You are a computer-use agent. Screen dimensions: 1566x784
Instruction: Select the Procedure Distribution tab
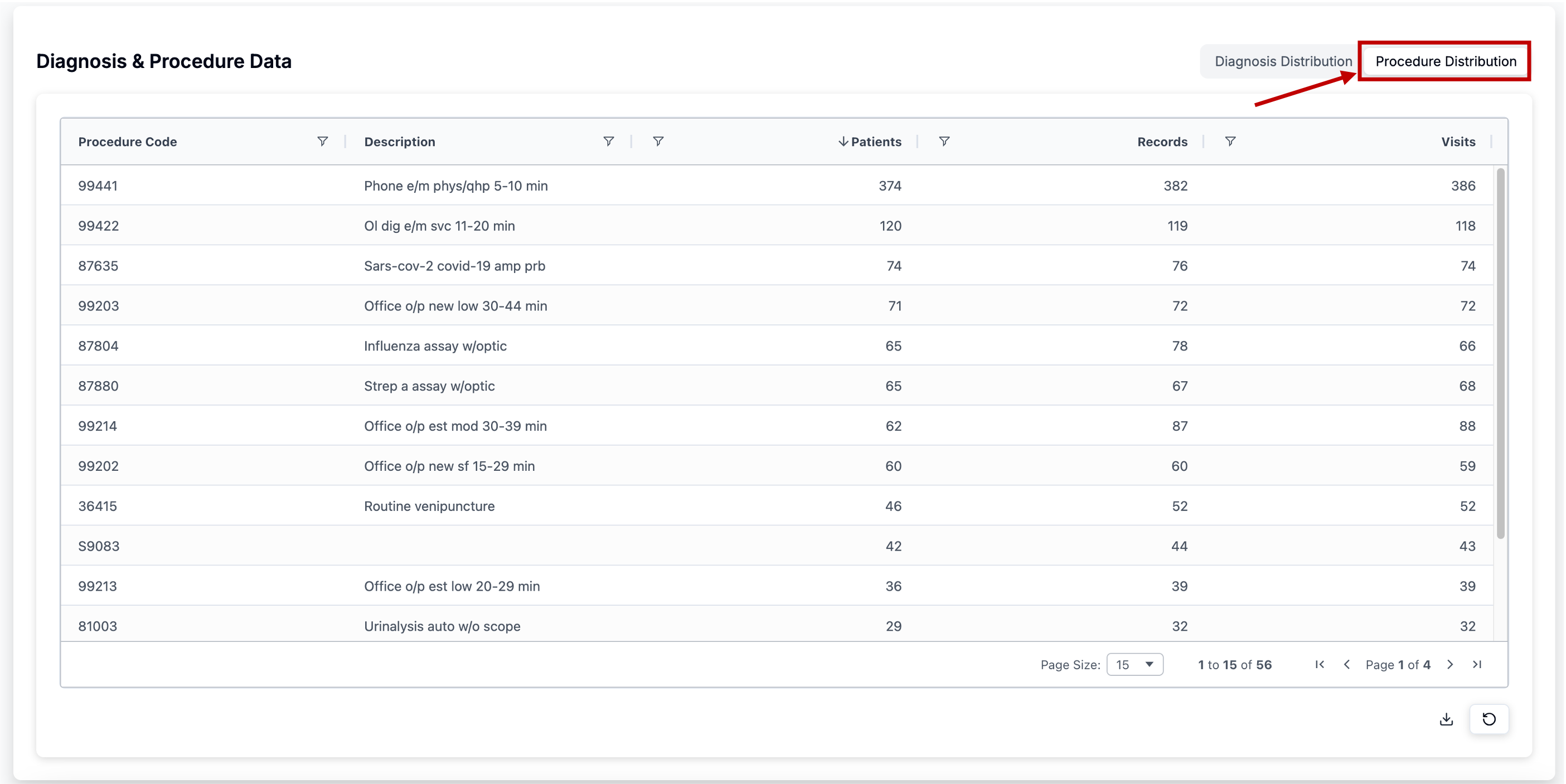(x=1445, y=61)
